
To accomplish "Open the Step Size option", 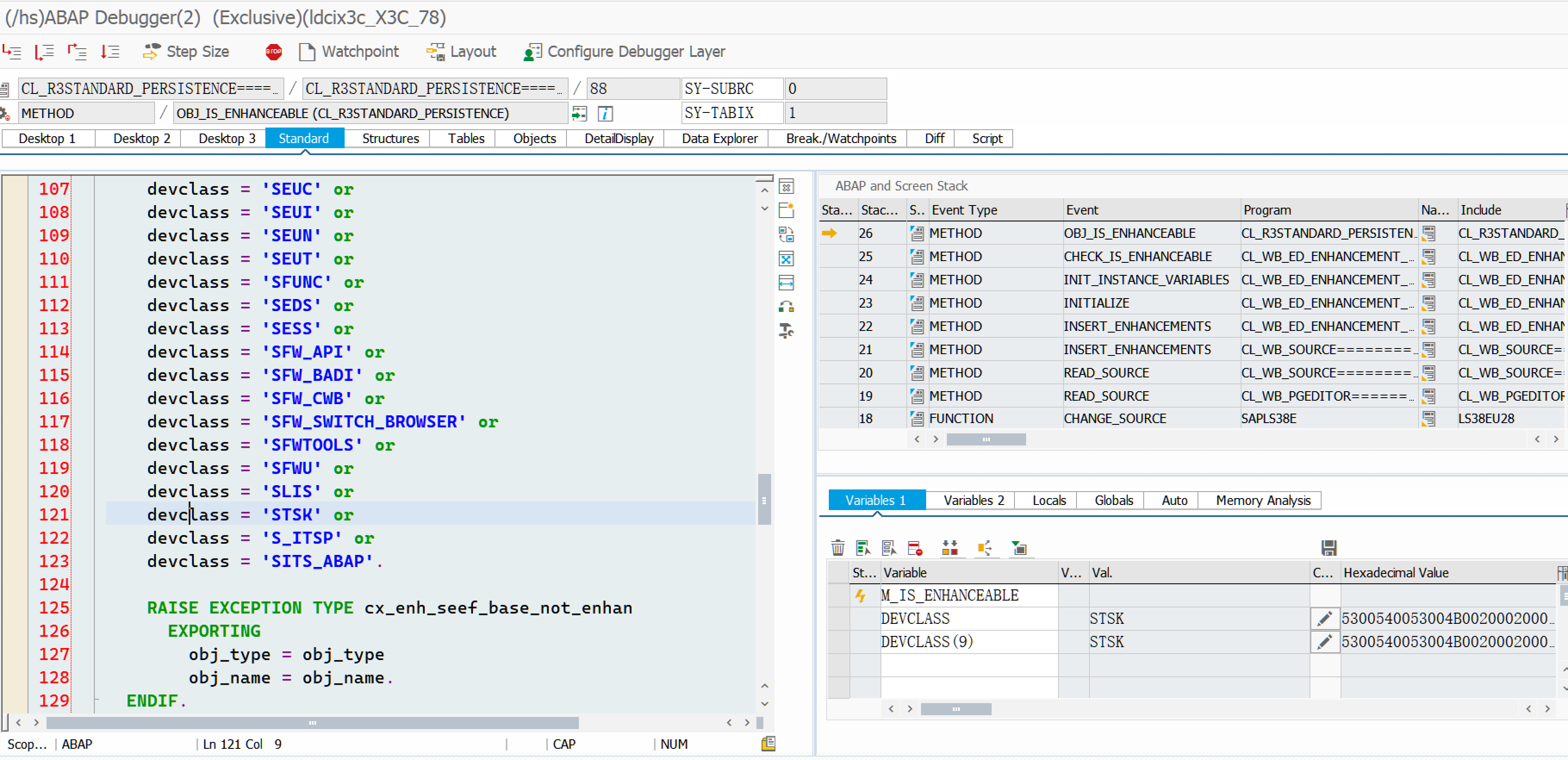I will 186,52.
